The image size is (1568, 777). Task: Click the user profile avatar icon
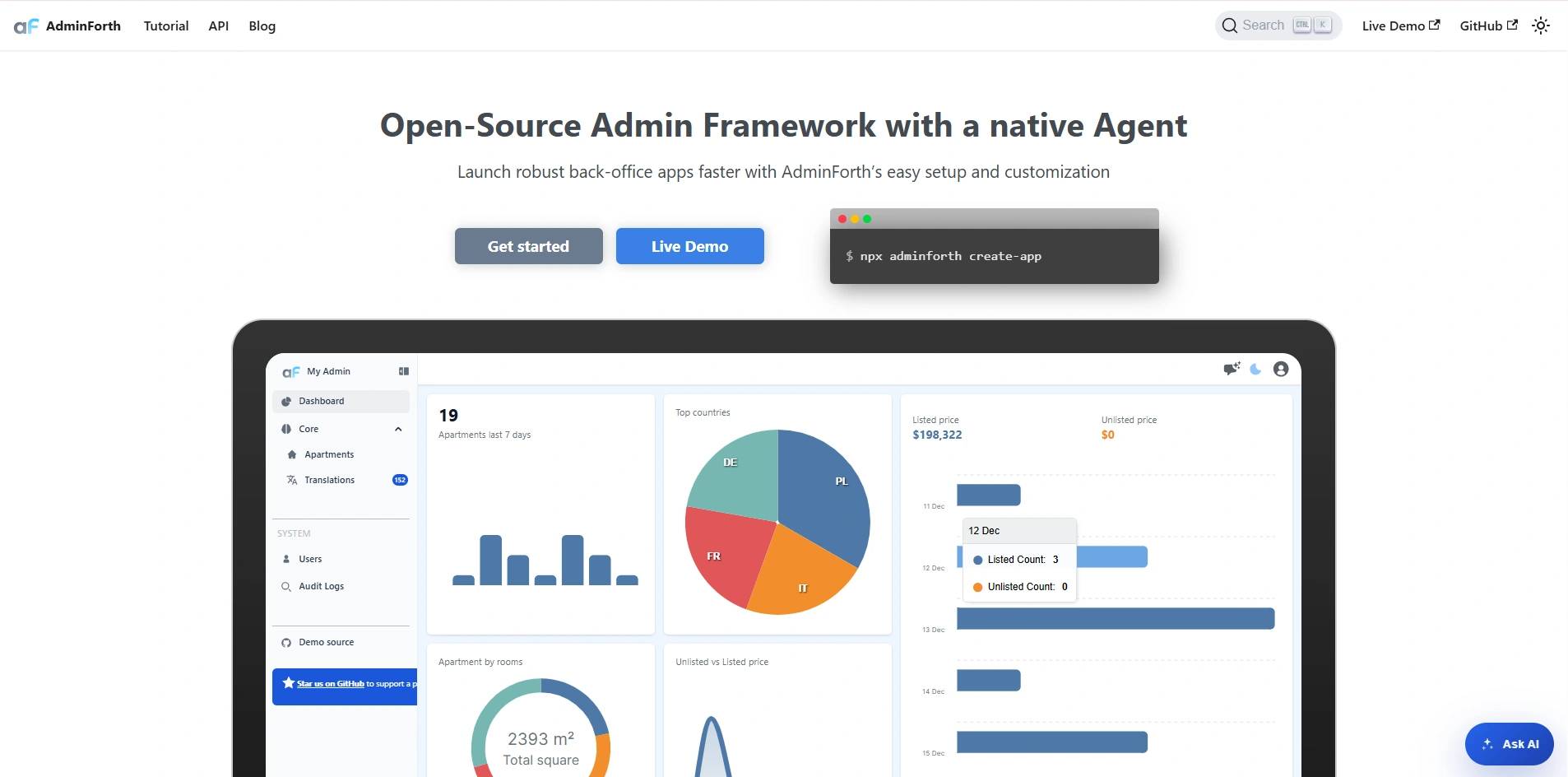click(x=1280, y=369)
